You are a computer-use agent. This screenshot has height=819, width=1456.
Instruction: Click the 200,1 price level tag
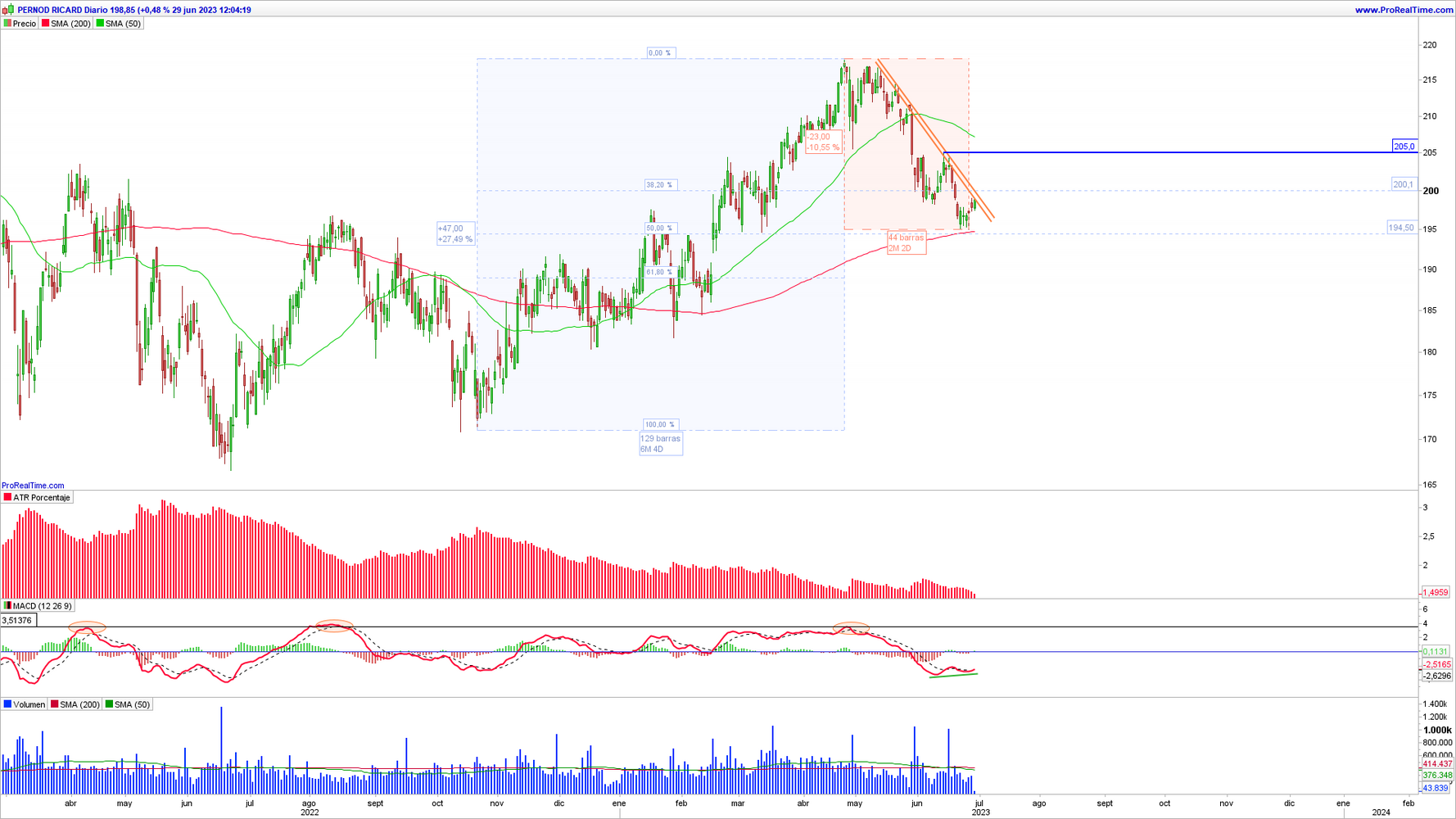[x=1404, y=184]
